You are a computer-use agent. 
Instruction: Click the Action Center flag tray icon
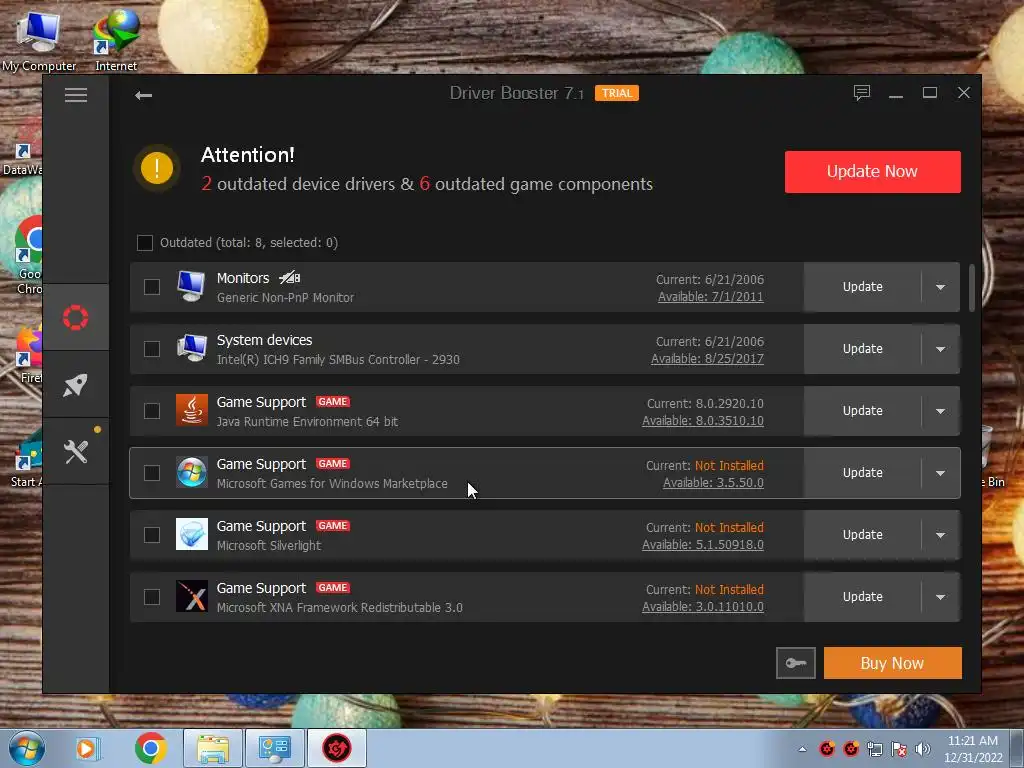click(899, 749)
